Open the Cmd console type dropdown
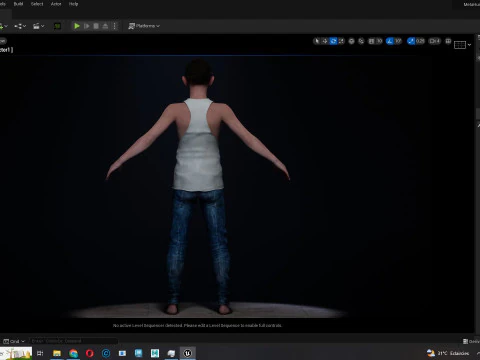 [x=14, y=341]
